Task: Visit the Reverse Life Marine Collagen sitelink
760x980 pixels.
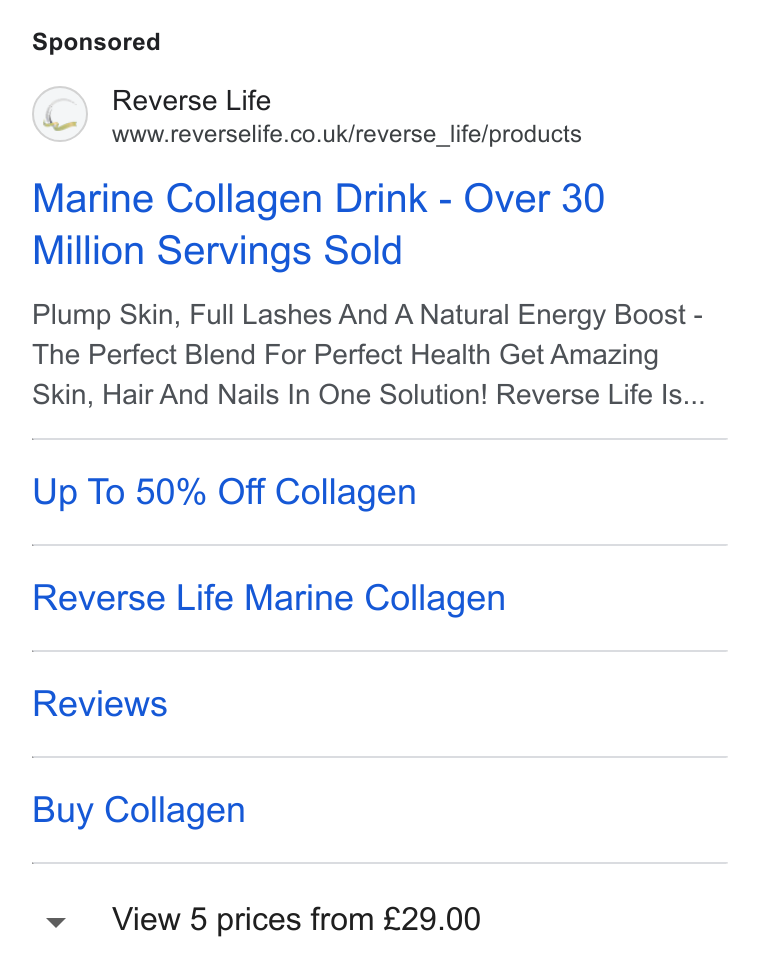Action: pos(269,598)
